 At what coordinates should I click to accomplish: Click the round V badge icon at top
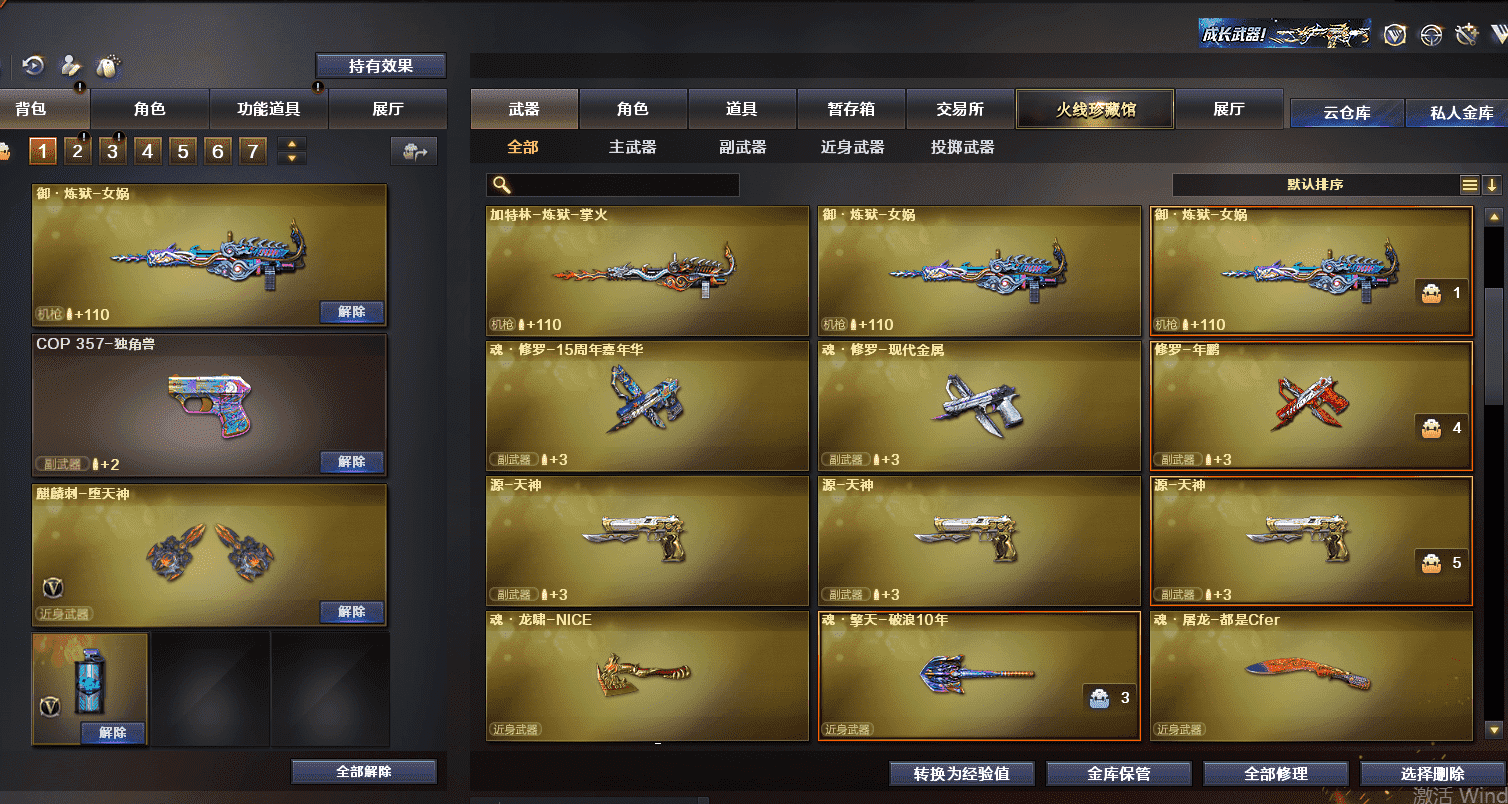pos(1395,35)
